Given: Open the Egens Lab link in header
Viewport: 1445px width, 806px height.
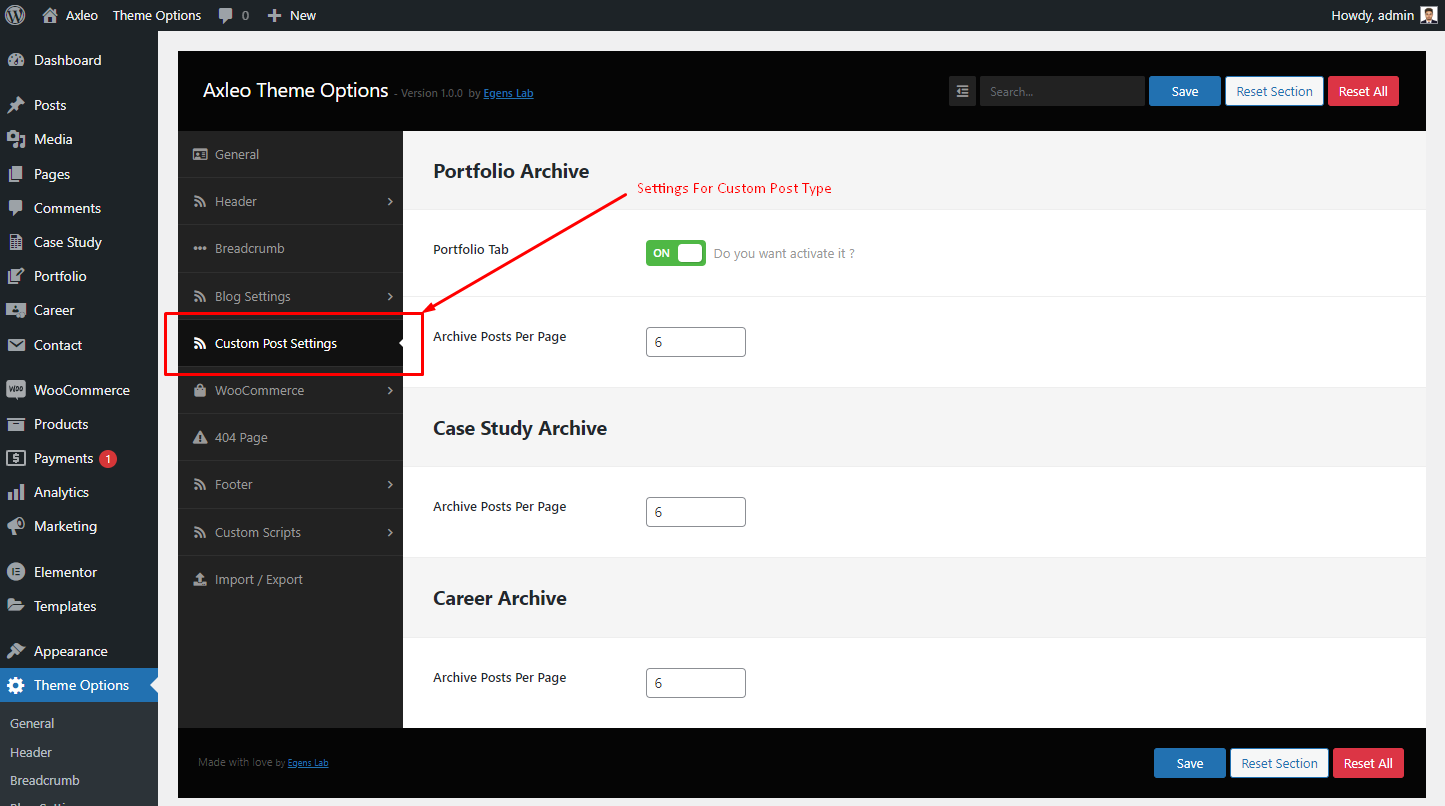Looking at the screenshot, I should click(x=508, y=93).
